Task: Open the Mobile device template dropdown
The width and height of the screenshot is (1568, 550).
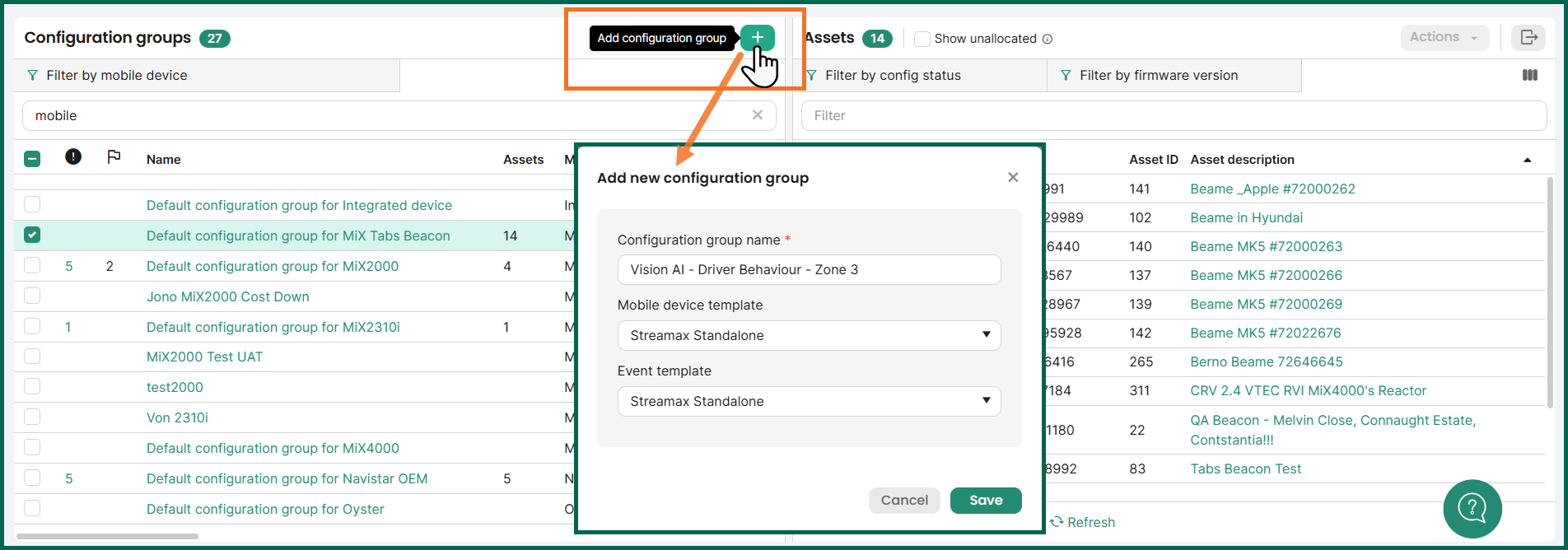Action: click(x=809, y=335)
